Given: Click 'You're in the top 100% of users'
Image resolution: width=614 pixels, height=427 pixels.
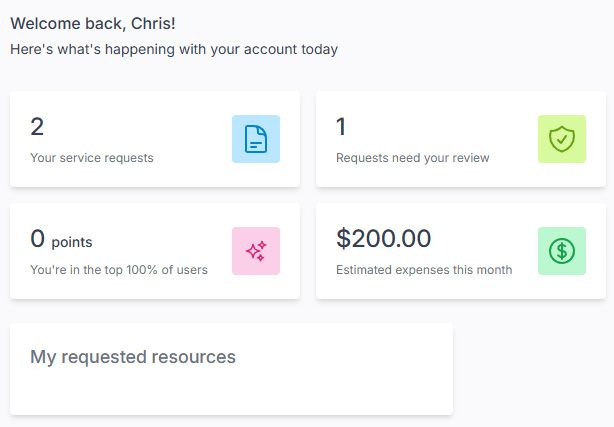Looking at the screenshot, I should click(119, 270).
